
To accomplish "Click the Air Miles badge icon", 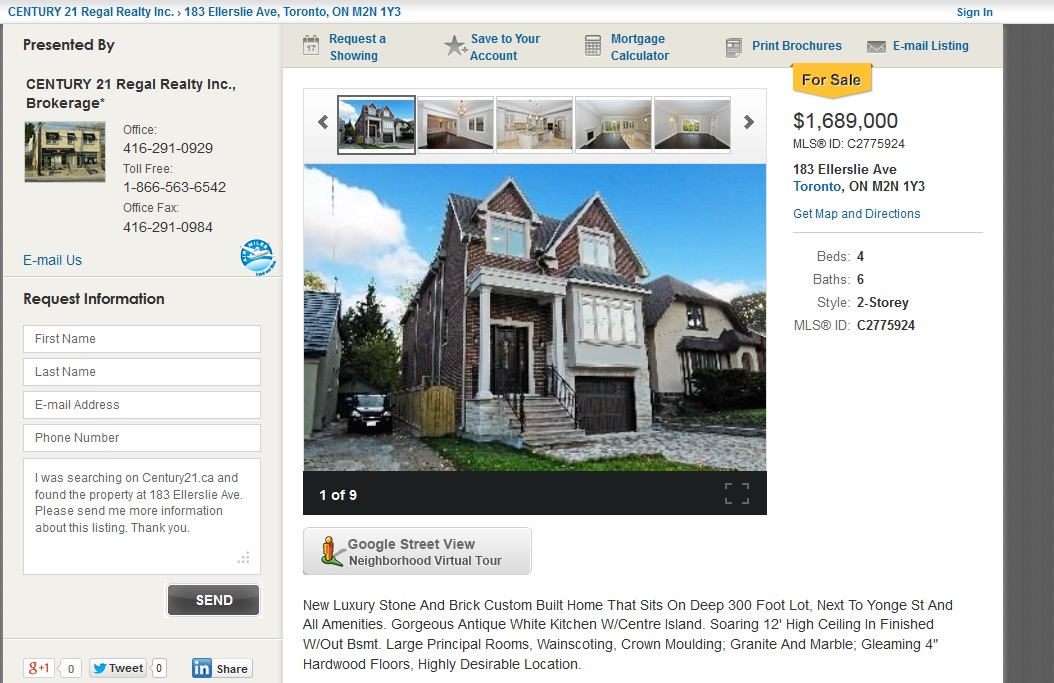I will click(x=257, y=257).
